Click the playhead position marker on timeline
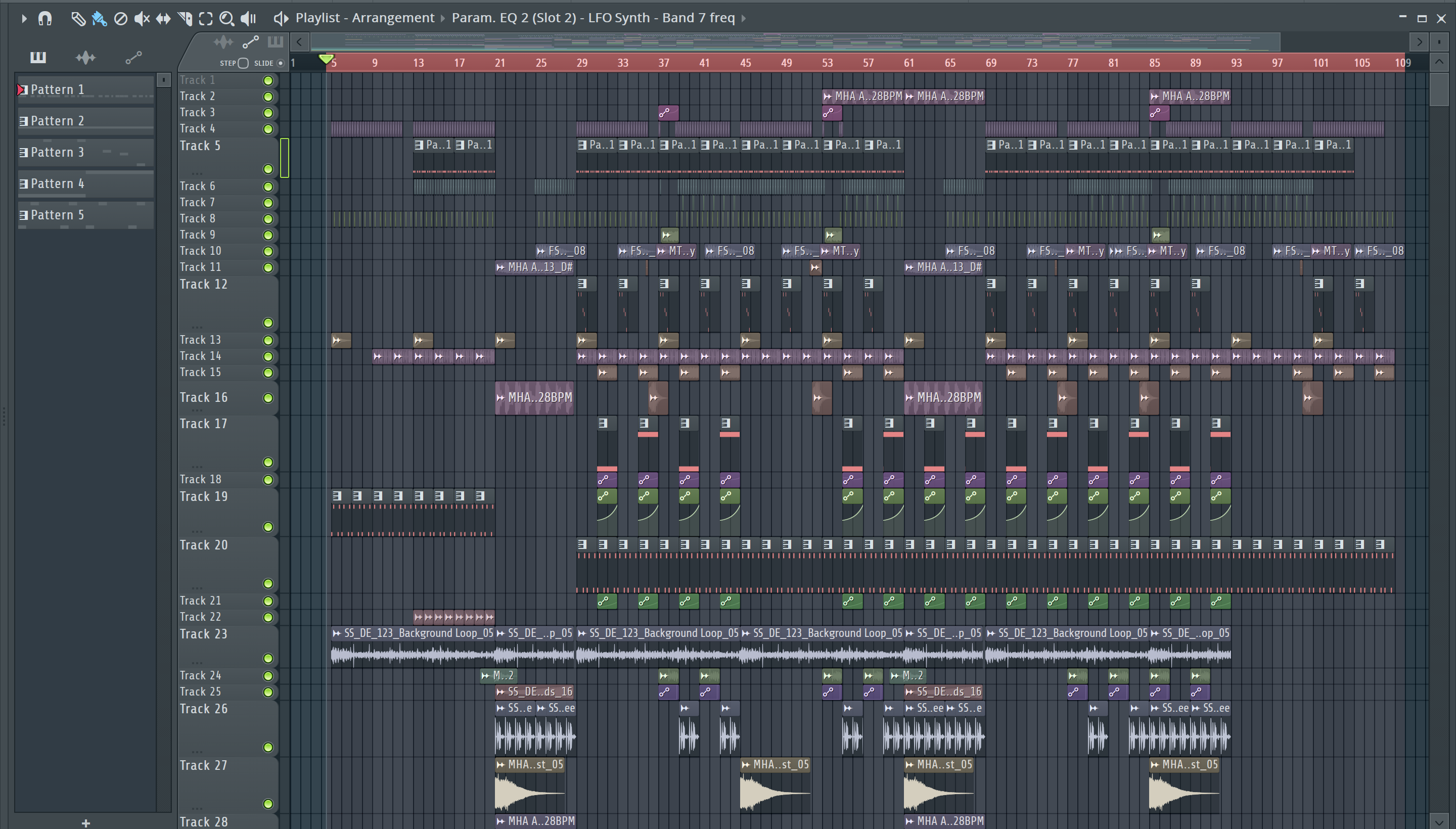Viewport: 1456px width, 829px height. [x=326, y=59]
